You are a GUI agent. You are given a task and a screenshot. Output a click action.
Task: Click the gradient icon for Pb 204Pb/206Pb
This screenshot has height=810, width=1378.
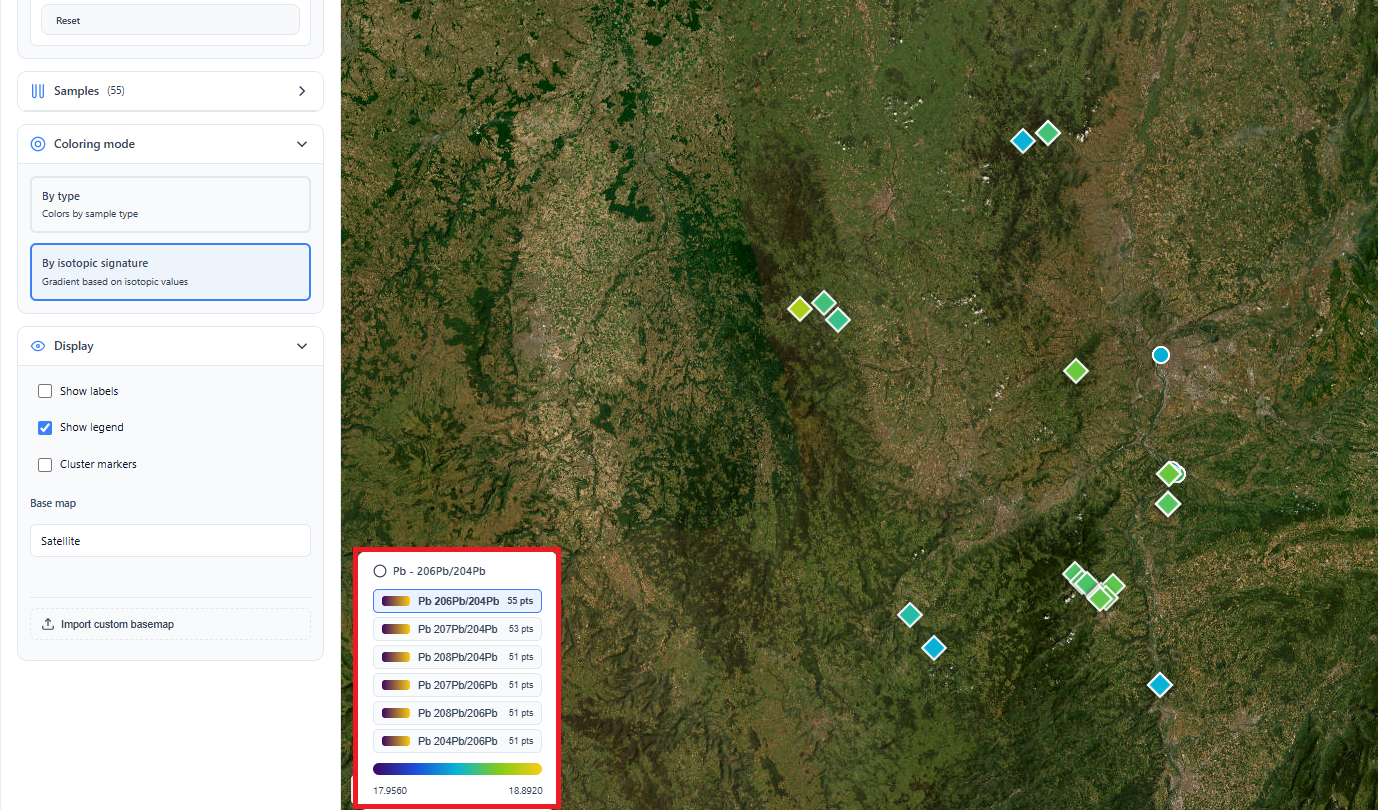396,741
